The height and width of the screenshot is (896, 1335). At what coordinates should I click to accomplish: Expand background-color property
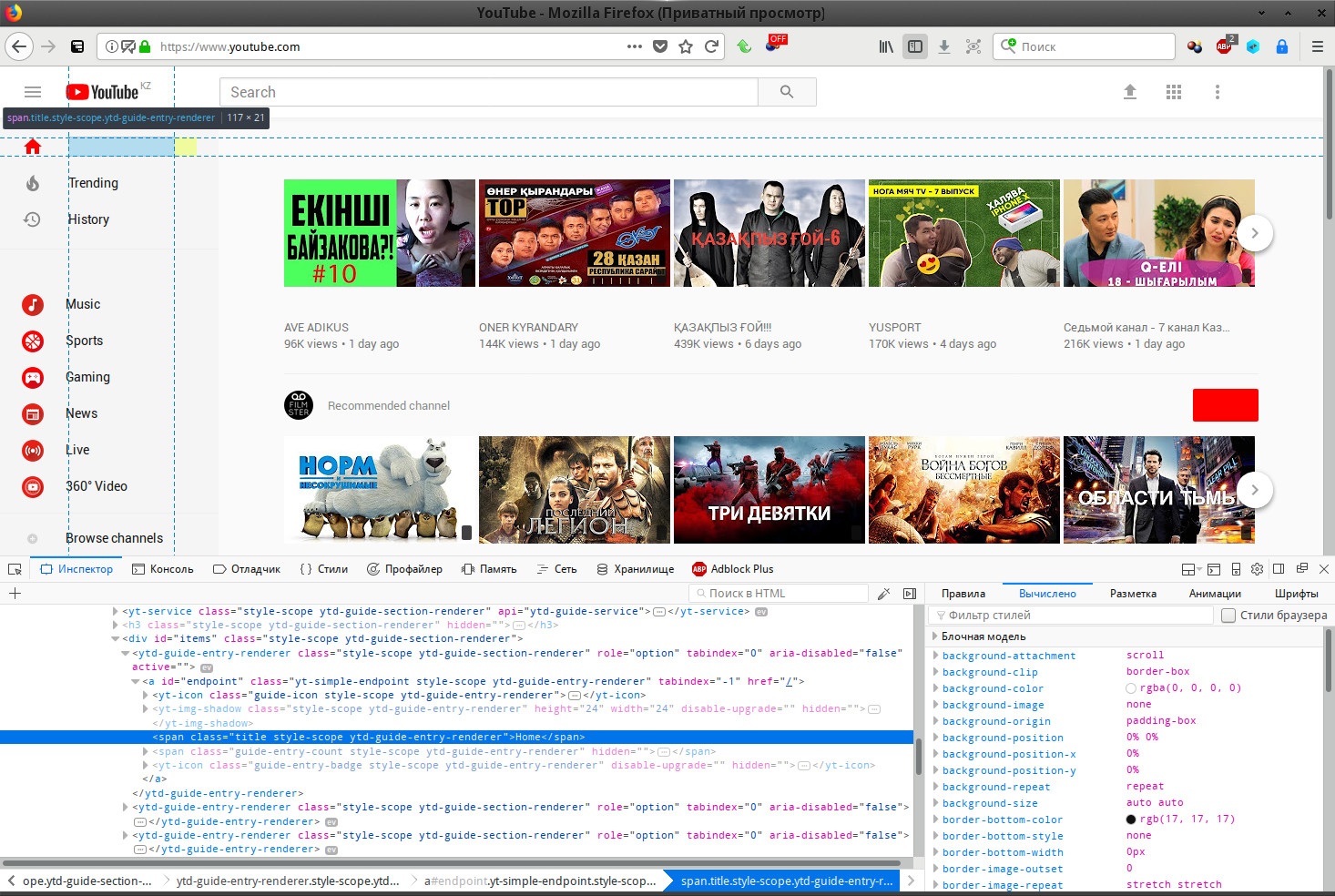(x=935, y=688)
